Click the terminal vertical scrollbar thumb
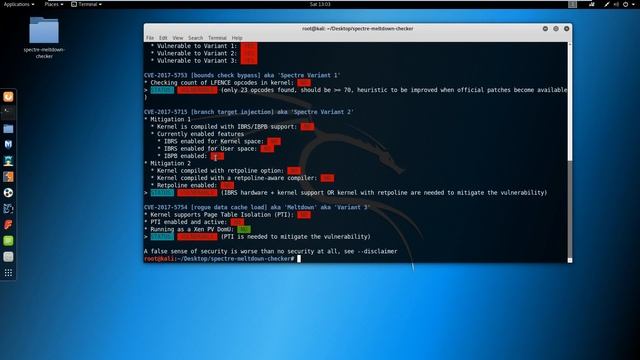Screen dimensions: 640x360 tap(569, 208)
